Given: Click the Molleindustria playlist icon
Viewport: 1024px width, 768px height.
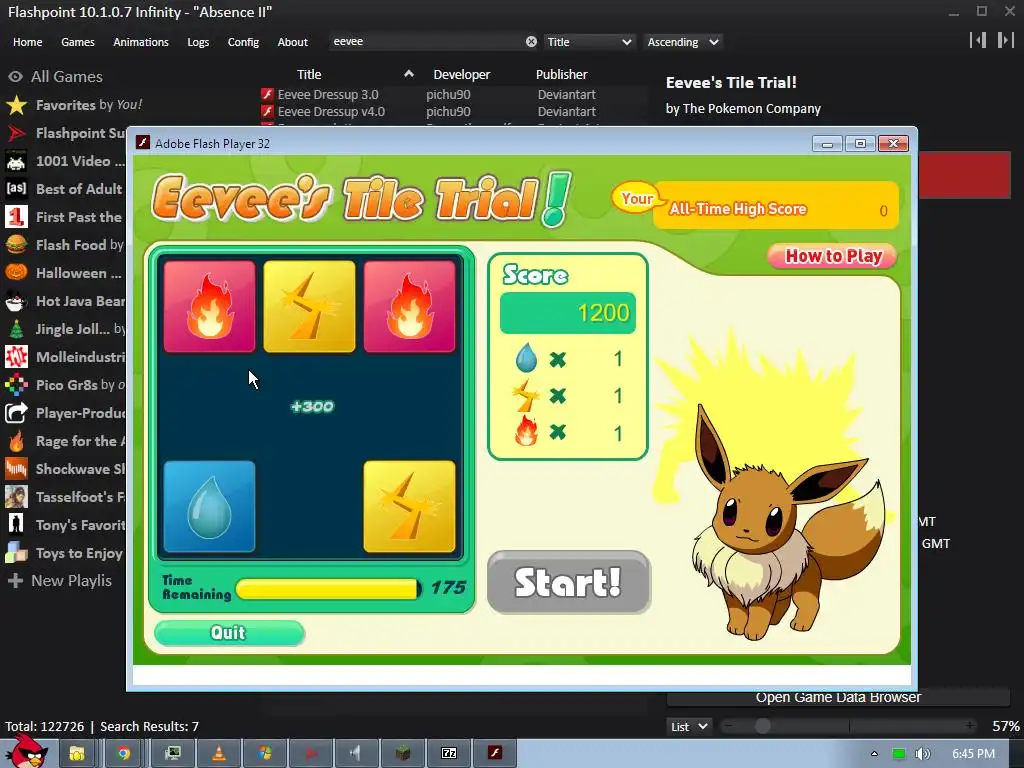Looking at the screenshot, I should tap(16, 357).
